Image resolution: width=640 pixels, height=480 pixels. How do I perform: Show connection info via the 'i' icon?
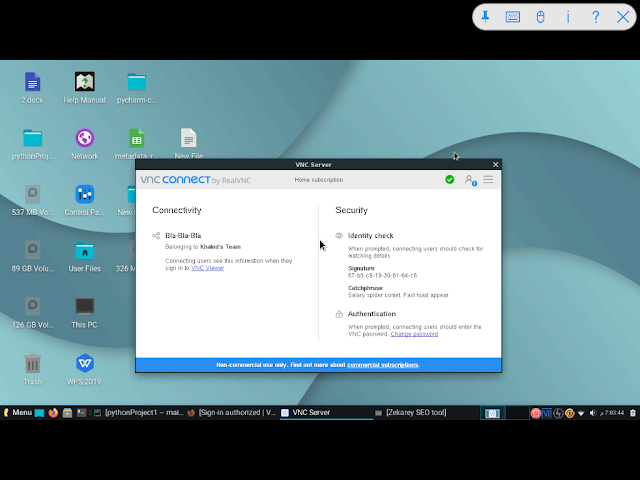tap(568, 17)
